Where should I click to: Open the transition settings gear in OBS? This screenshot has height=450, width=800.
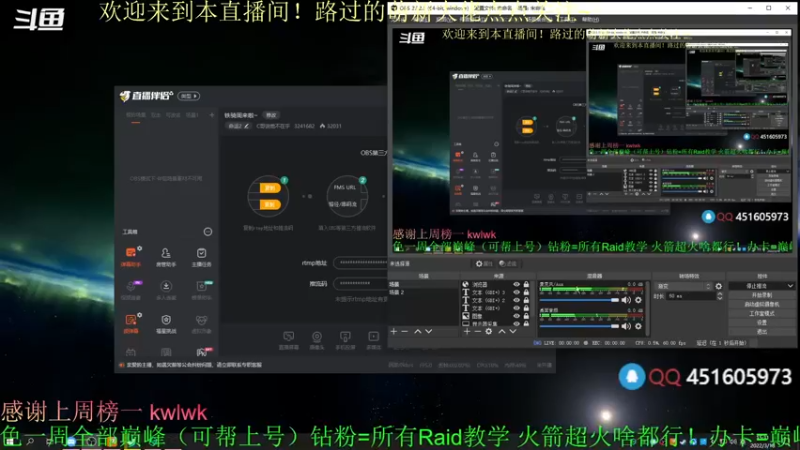(x=719, y=286)
